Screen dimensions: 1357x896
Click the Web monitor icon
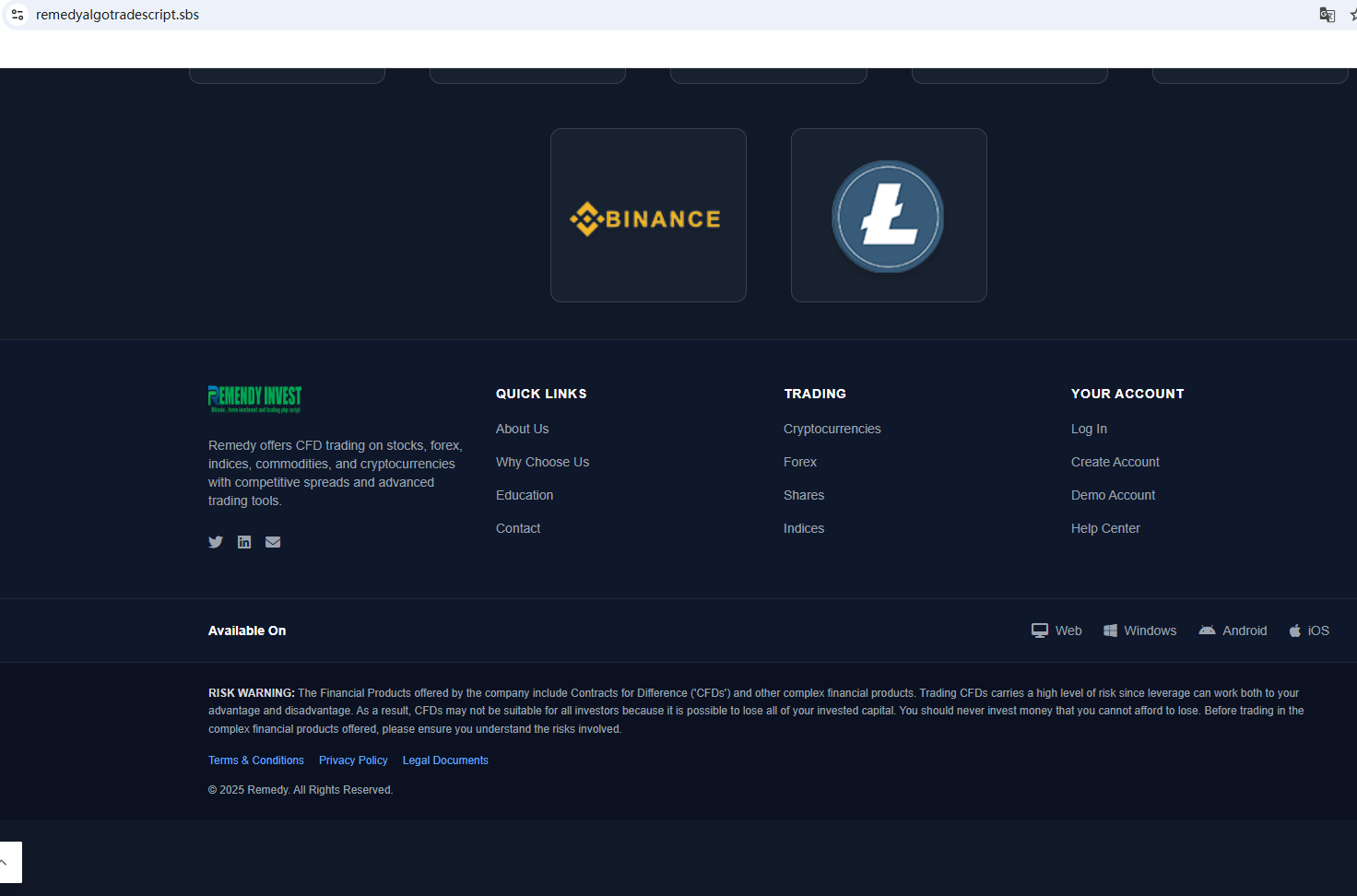pyautogui.click(x=1040, y=631)
